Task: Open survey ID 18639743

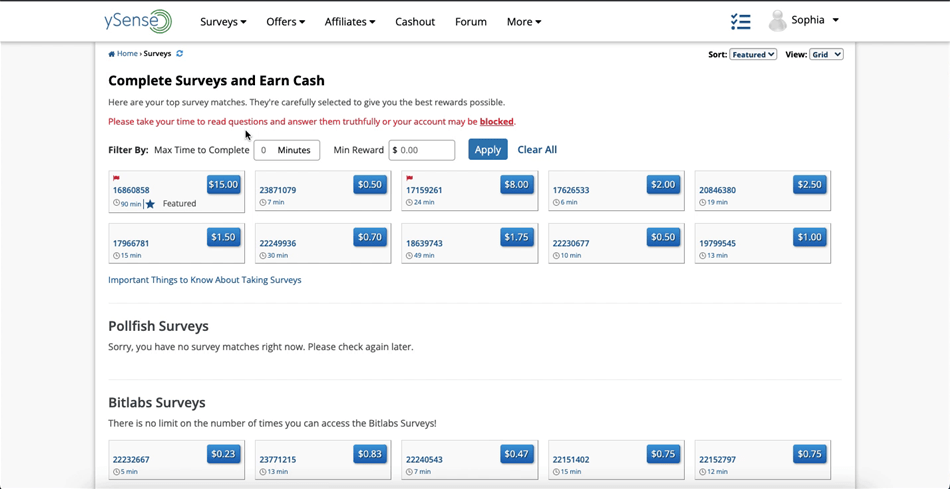Action: [x=424, y=244]
